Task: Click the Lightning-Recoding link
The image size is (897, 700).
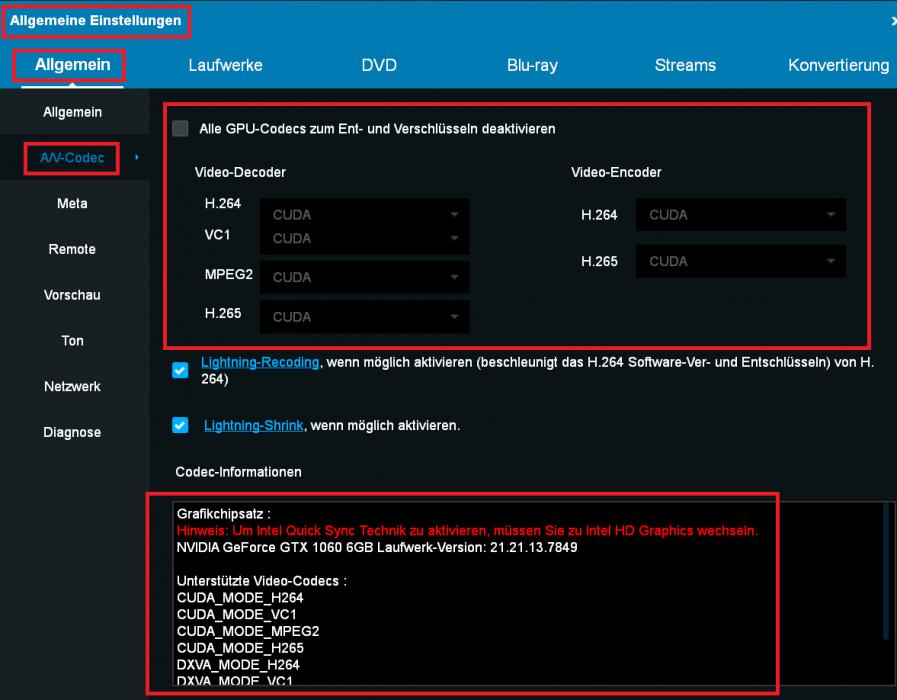Action: [x=260, y=362]
